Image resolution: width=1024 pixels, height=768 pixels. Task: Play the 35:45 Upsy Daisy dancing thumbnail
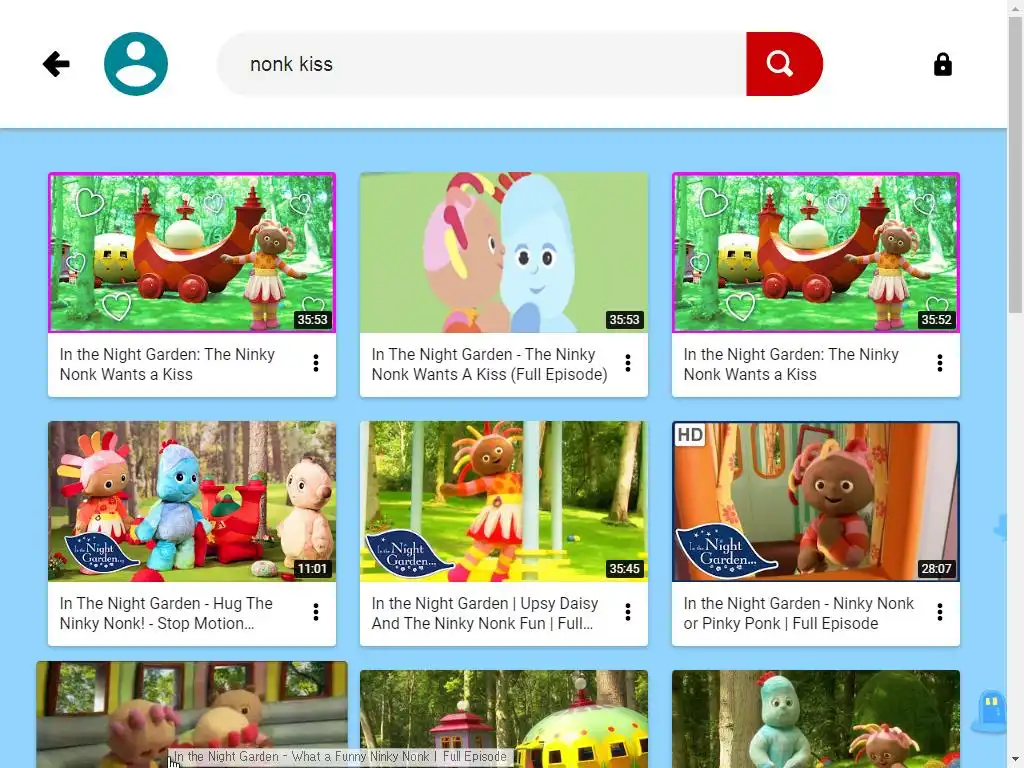tap(504, 502)
